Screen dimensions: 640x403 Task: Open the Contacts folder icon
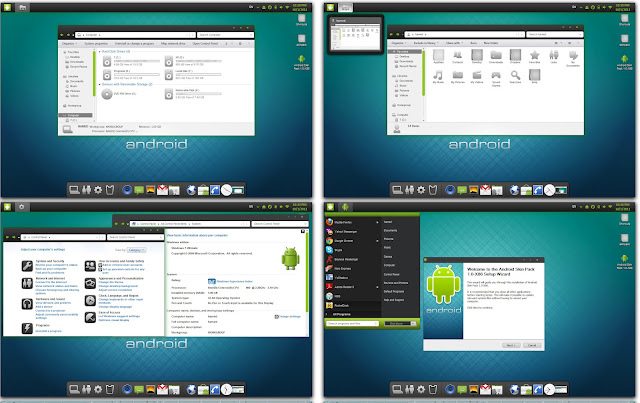[458, 56]
